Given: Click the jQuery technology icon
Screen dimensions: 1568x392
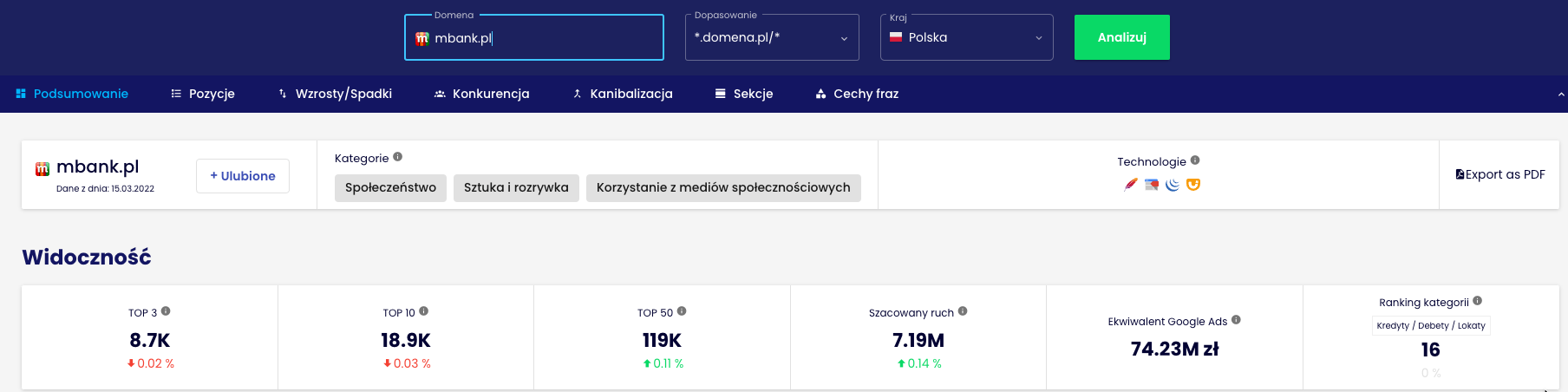Looking at the screenshot, I should (x=1173, y=185).
